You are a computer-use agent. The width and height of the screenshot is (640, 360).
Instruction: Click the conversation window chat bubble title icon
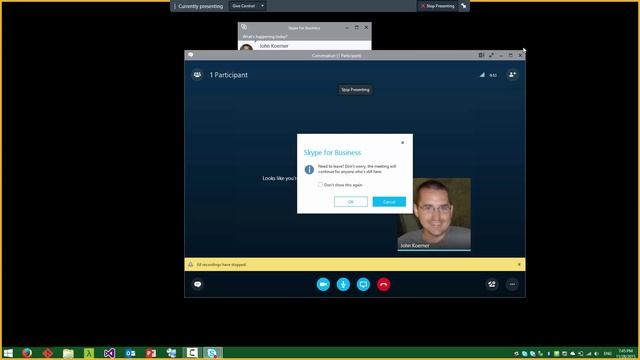190,55
